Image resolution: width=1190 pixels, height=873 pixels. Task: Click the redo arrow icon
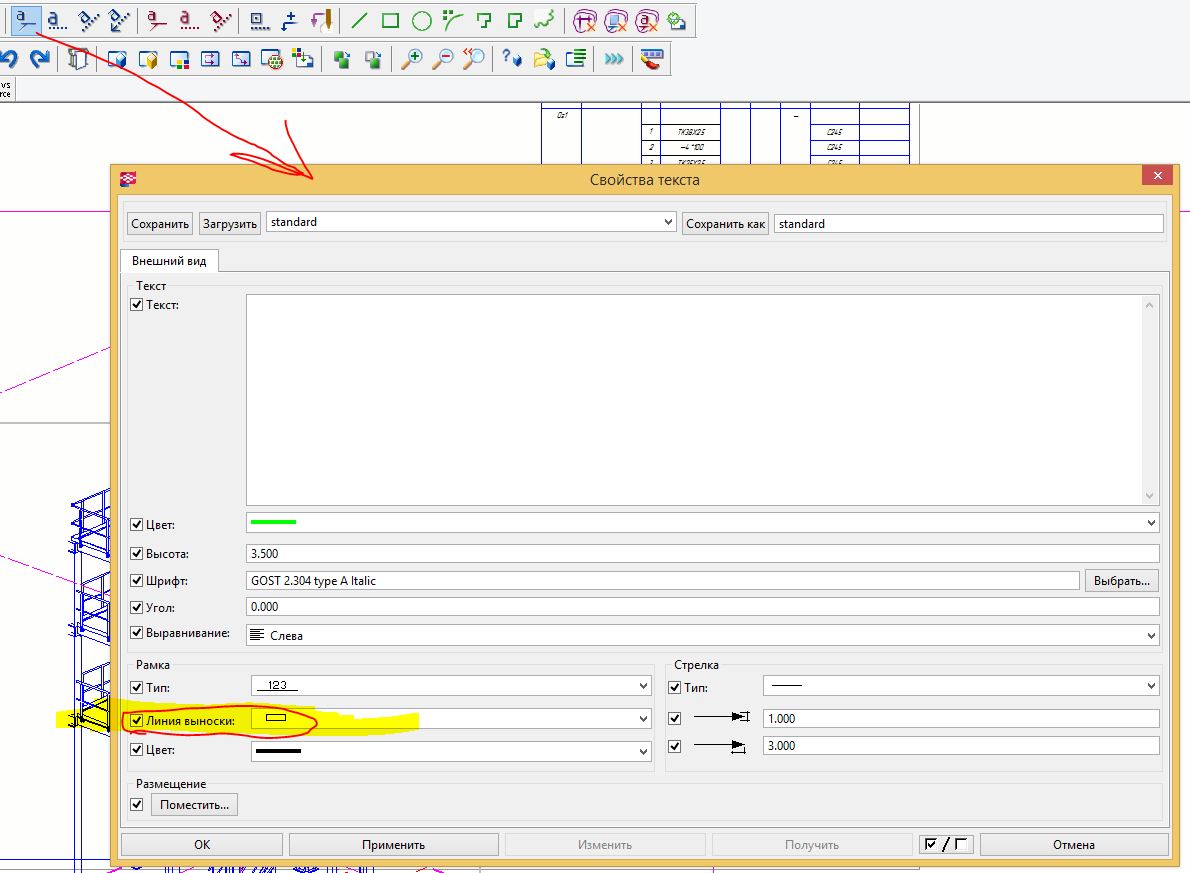(39, 60)
